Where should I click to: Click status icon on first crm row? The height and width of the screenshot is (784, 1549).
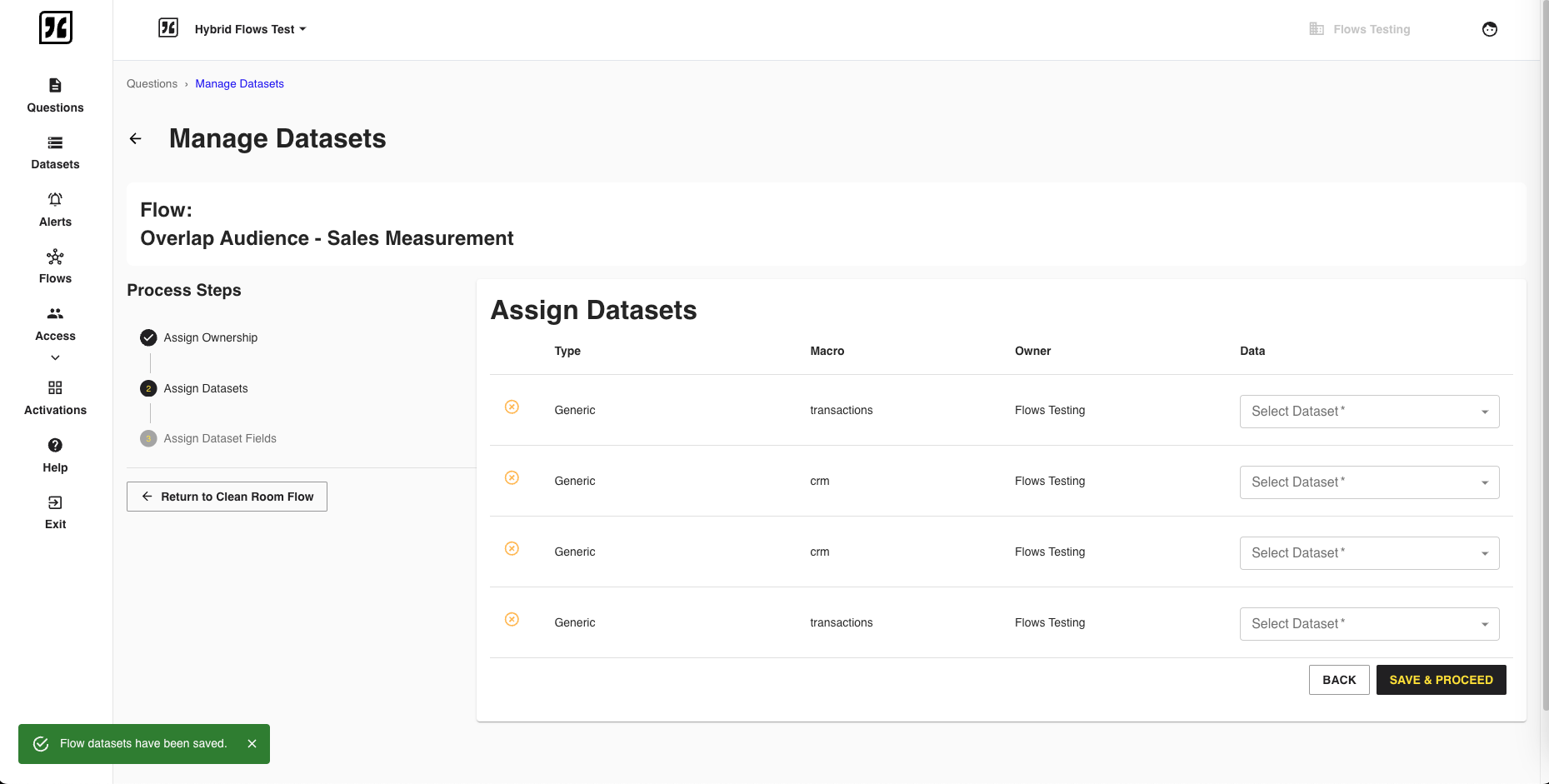click(x=512, y=477)
